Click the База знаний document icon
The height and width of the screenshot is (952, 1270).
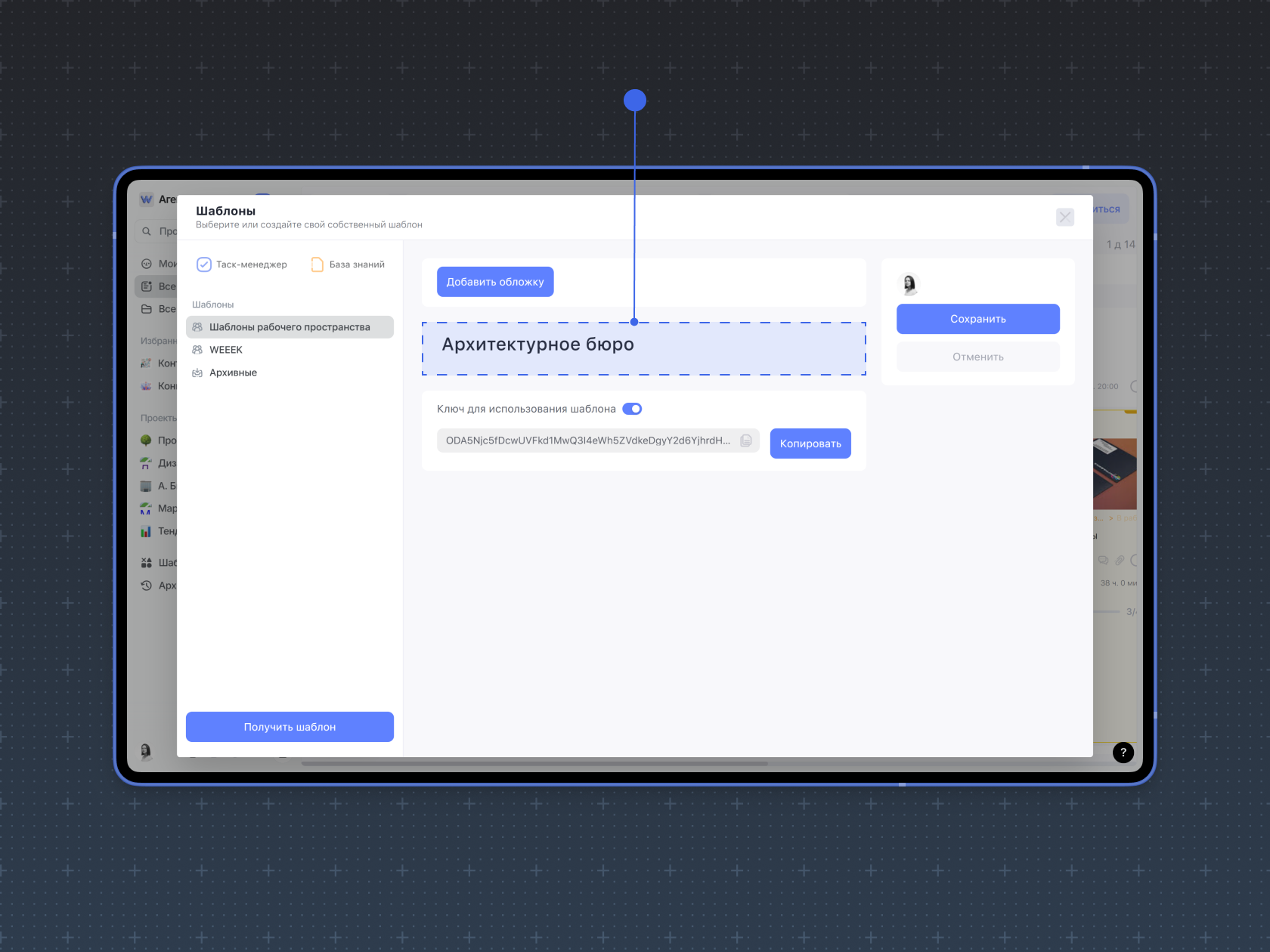tap(317, 264)
